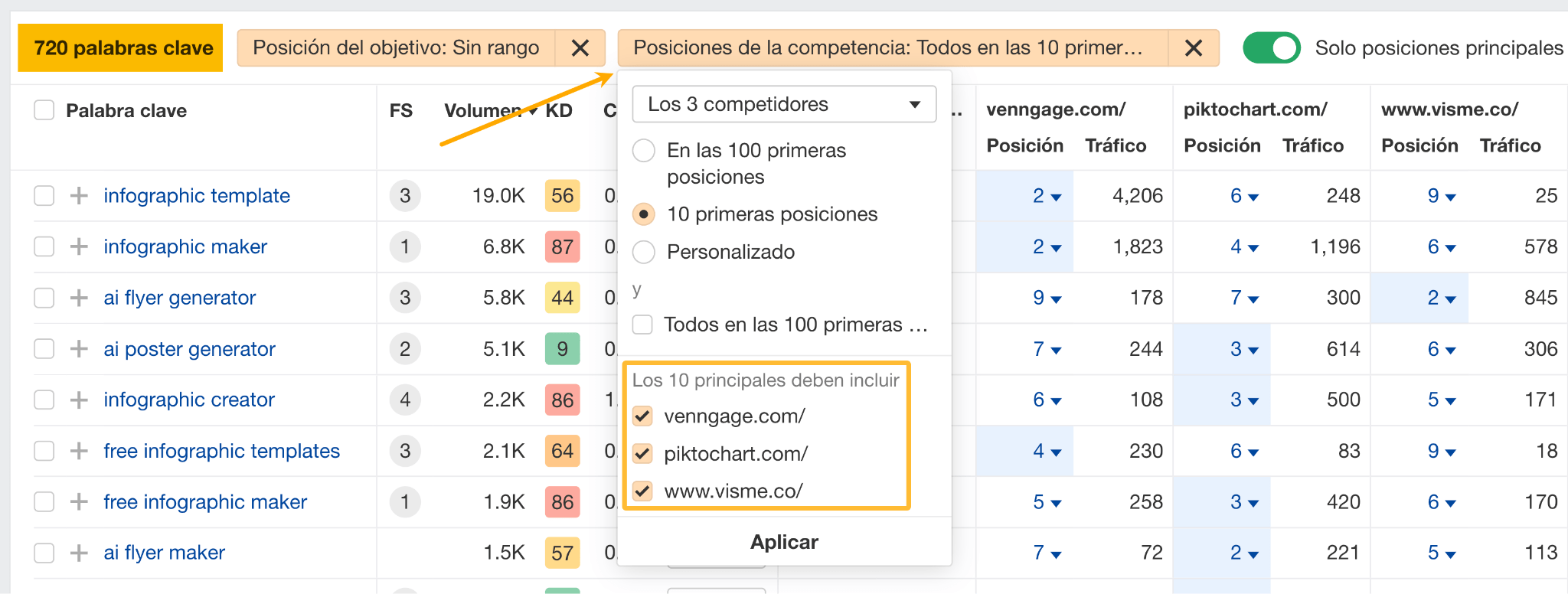
Task: Check 'Todos en las 100 primeras' checkbox
Action: tap(643, 325)
